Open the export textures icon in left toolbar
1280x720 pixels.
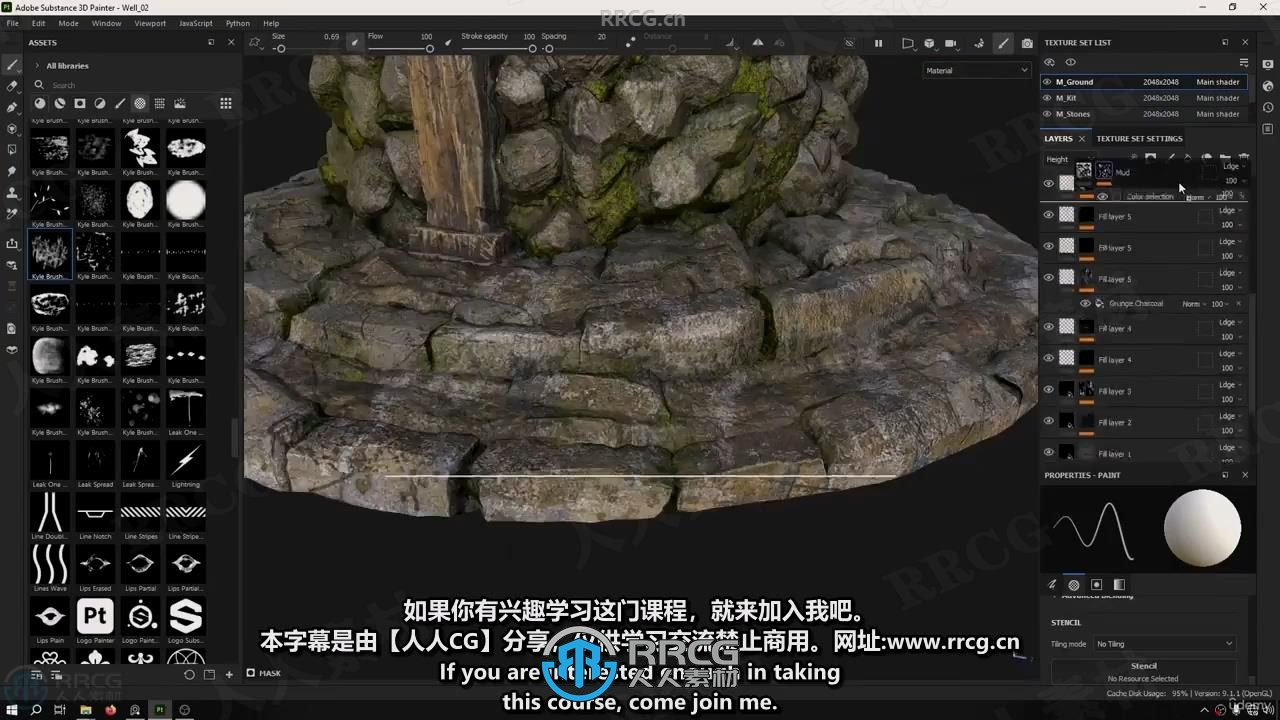[12, 243]
